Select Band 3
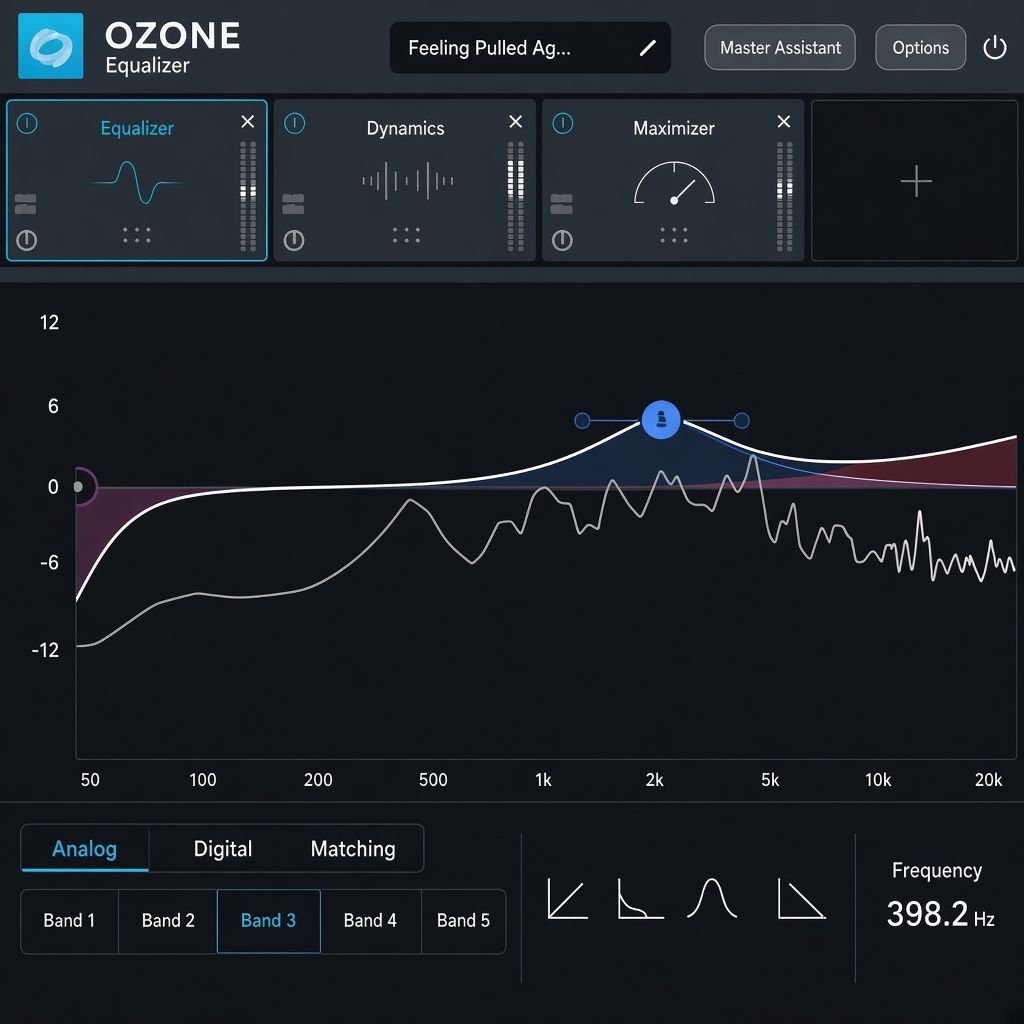Screen dimensions: 1024x1024 click(x=268, y=921)
